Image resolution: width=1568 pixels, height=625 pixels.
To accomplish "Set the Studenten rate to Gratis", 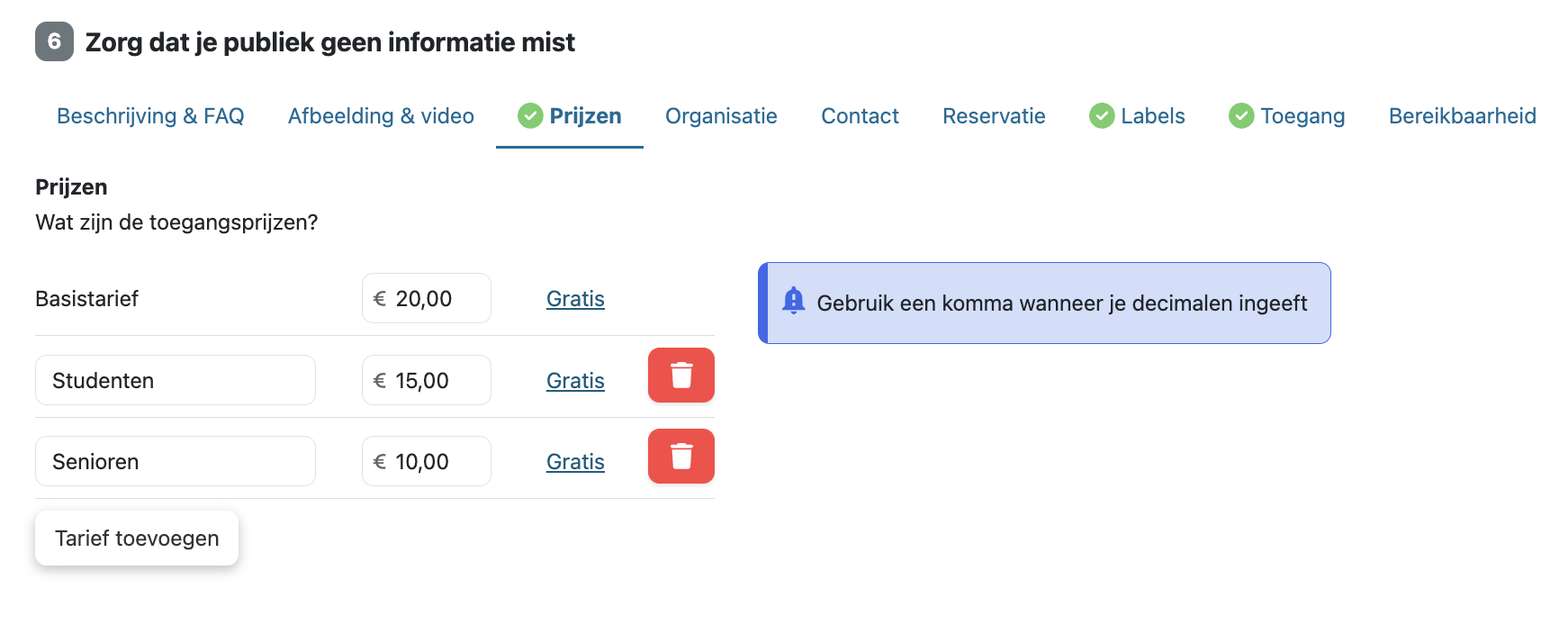I will coord(575,381).
